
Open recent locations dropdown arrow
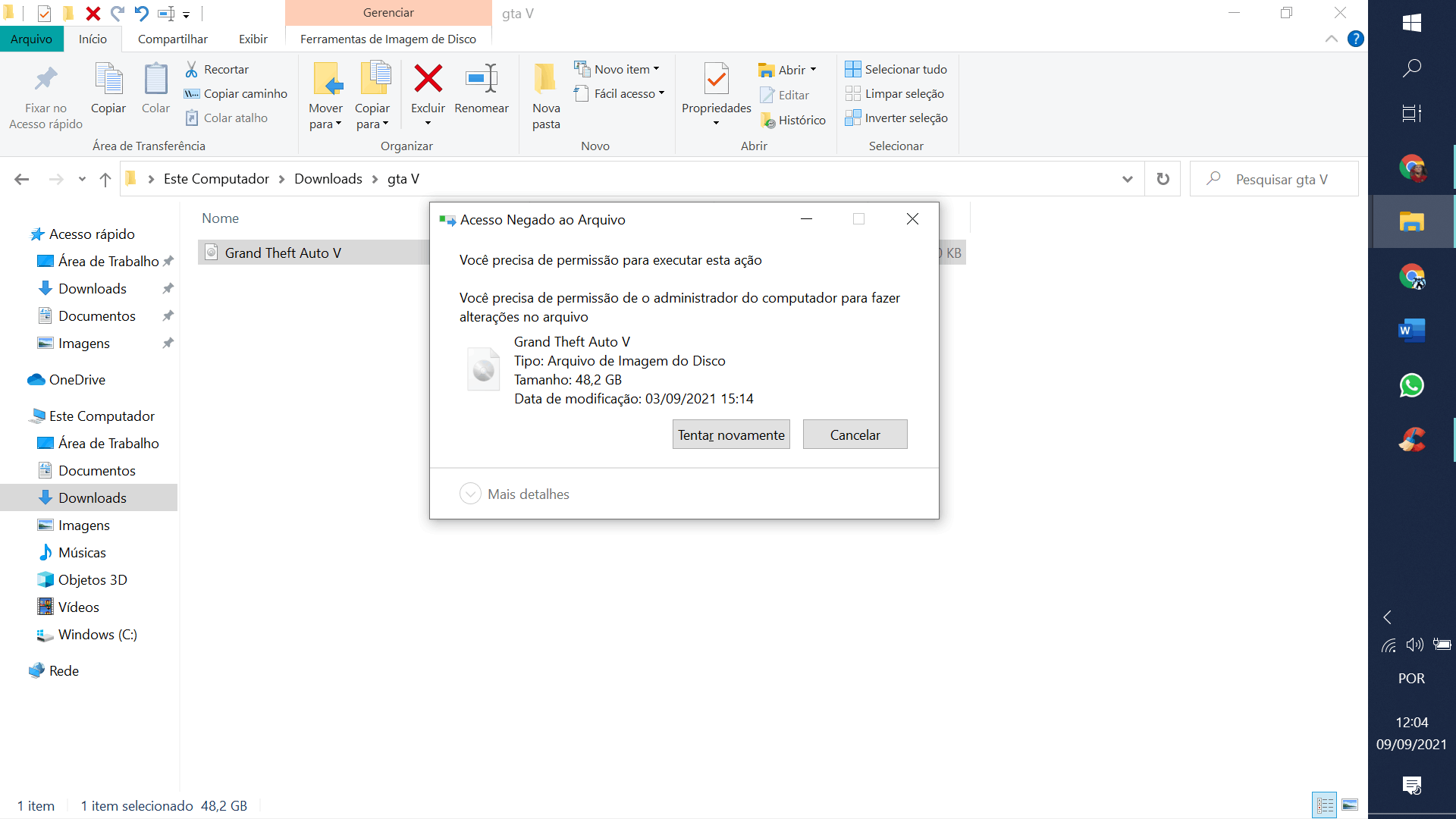(x=82, y=179)
